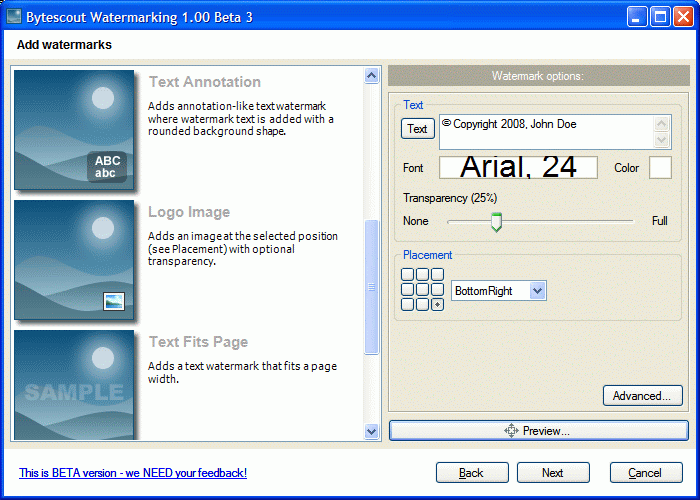Click the Preview button
This screenshot has width=700, height=500.
point(538,431)
